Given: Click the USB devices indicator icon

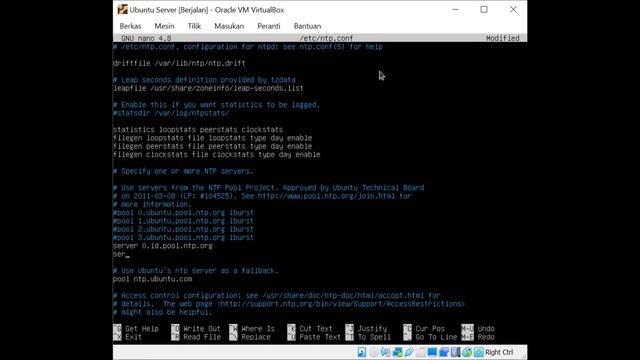Looking at the screenshot, I should pyautogui.click(x=409, y=352).
